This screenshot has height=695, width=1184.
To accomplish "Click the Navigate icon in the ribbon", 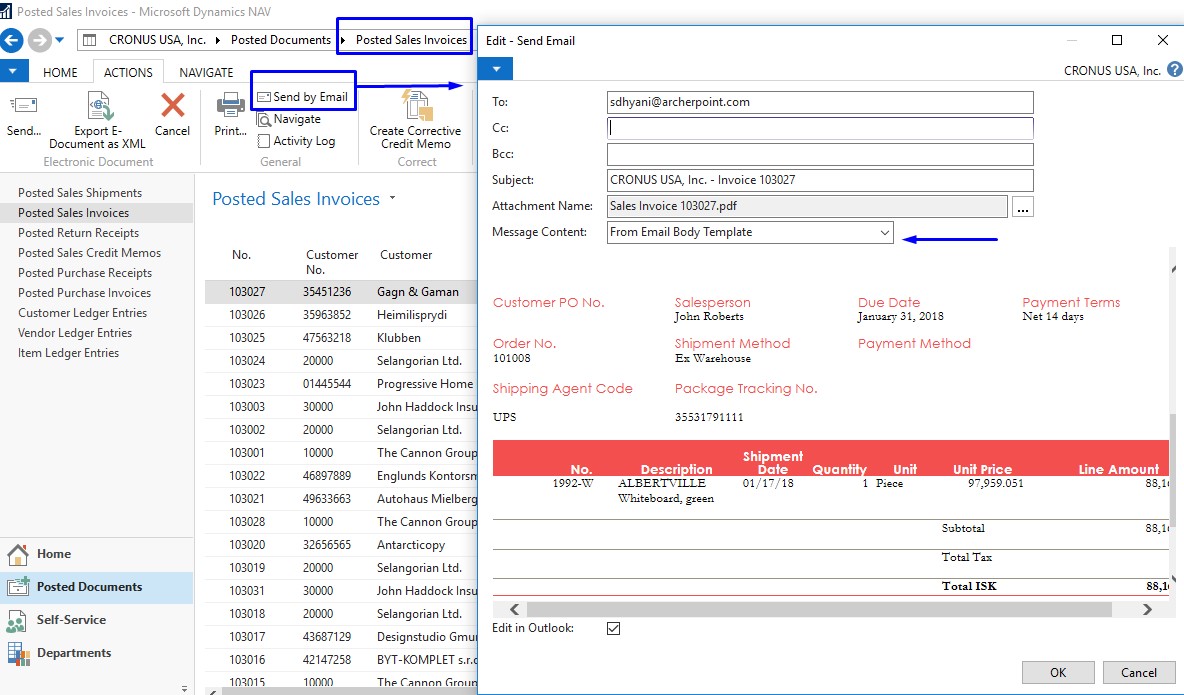I will pyautogui.click(x=297, y=121).
